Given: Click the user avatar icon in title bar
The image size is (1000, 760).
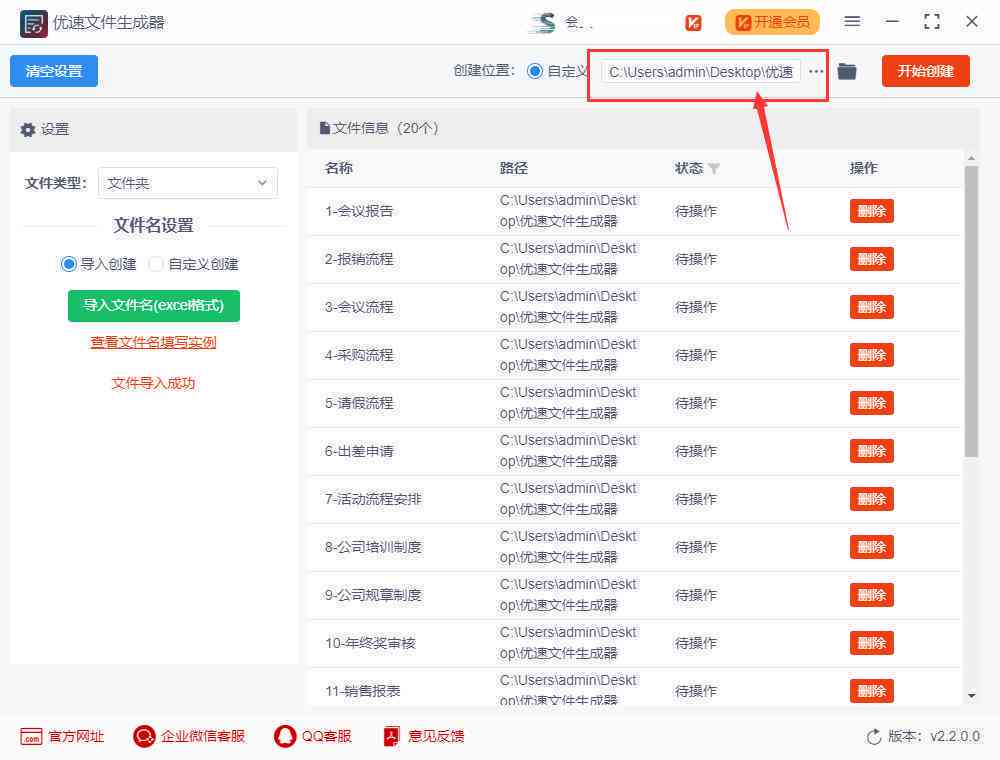Looking at the screenshot, I should 543,23.
